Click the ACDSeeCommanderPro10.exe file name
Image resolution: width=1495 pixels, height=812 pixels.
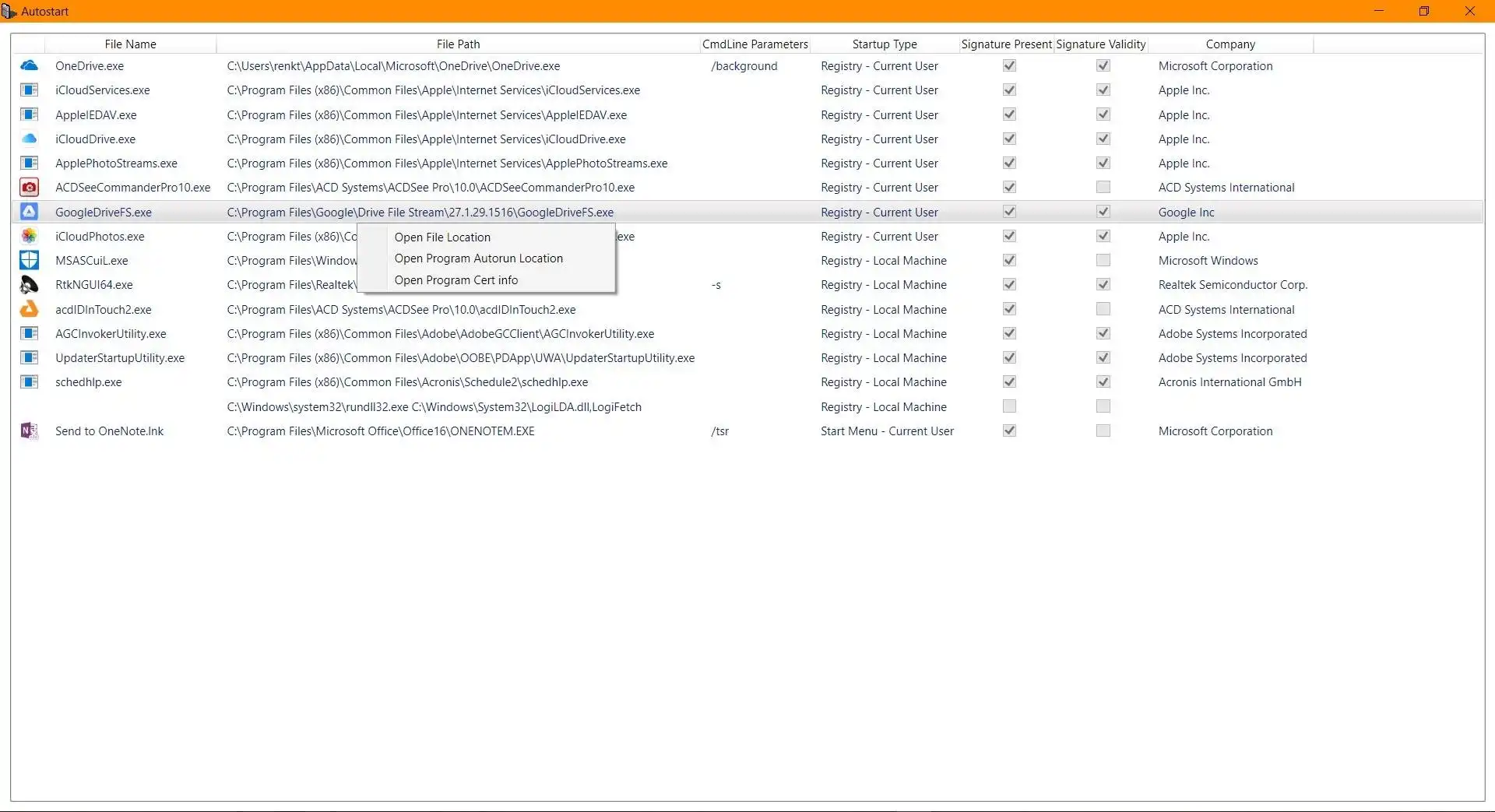coord(133,188)
